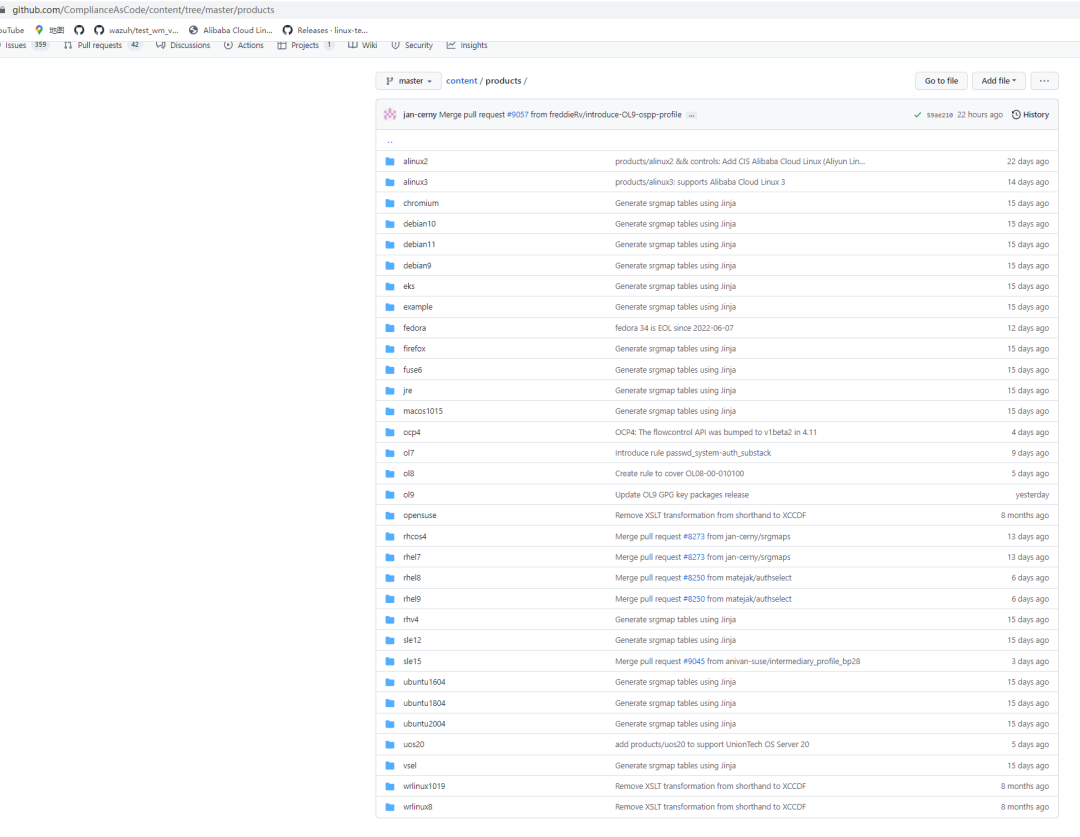Open the debian9 folder name link

point(417,266)
